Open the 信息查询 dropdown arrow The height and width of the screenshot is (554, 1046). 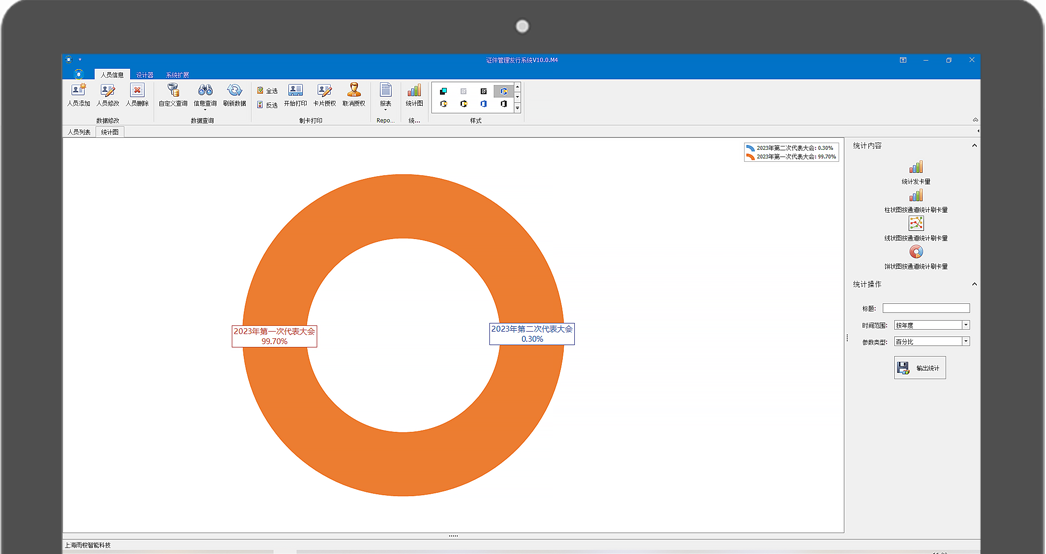[x=205, y=109]
